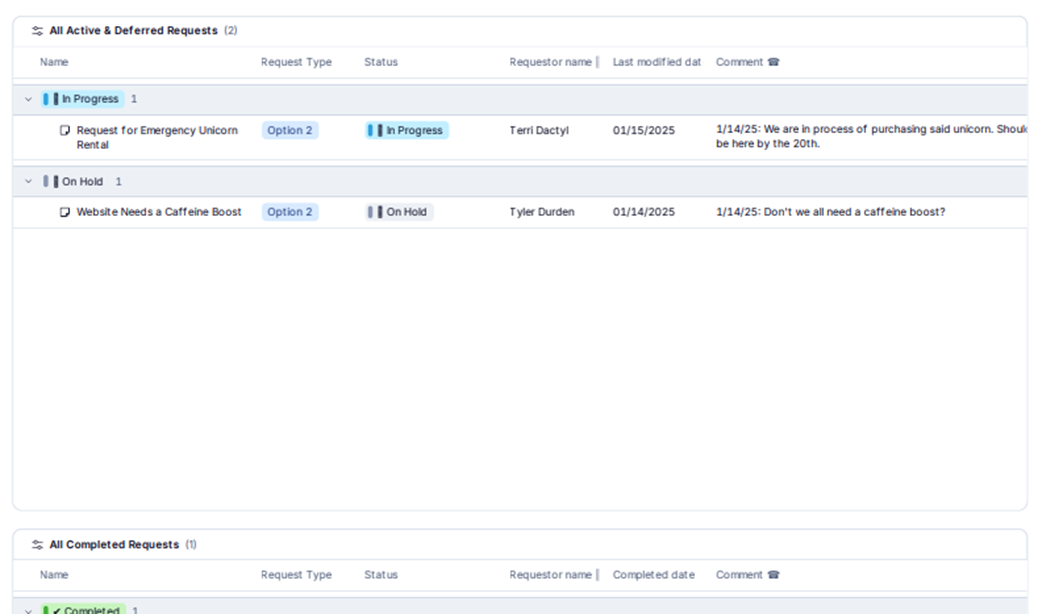
Task: Open Request for Emergency Unicorn Rental
Action: [157, 138]
